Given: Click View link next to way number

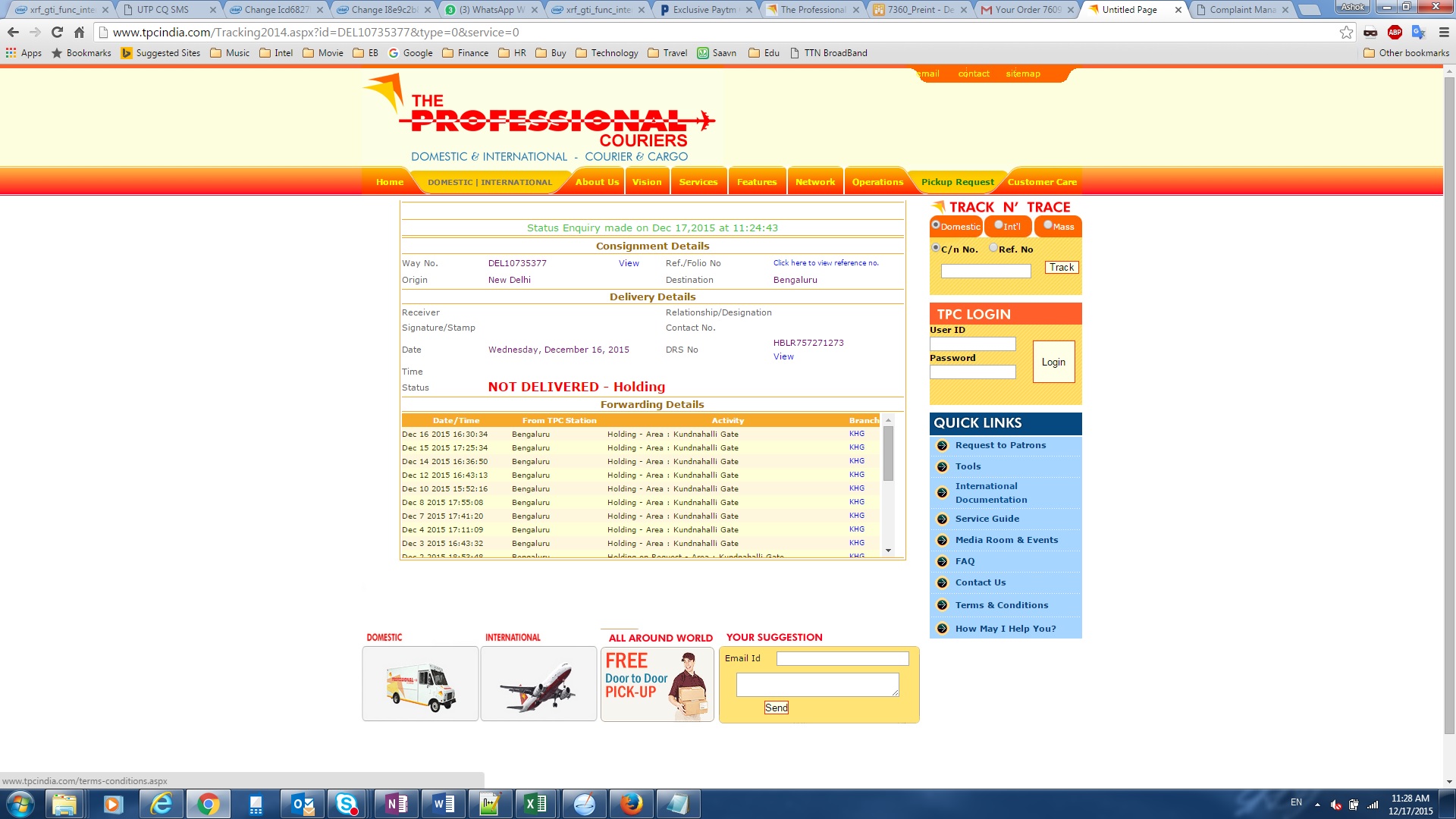Looking at the screenshot, I should click(x=629, y=263).
